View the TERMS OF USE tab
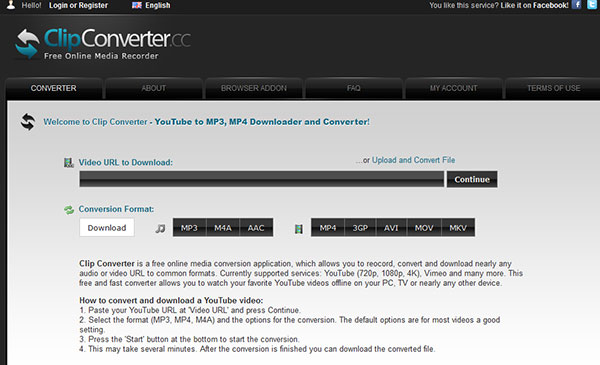This screenshot has height=365, width=600. [x=553, y=88]
